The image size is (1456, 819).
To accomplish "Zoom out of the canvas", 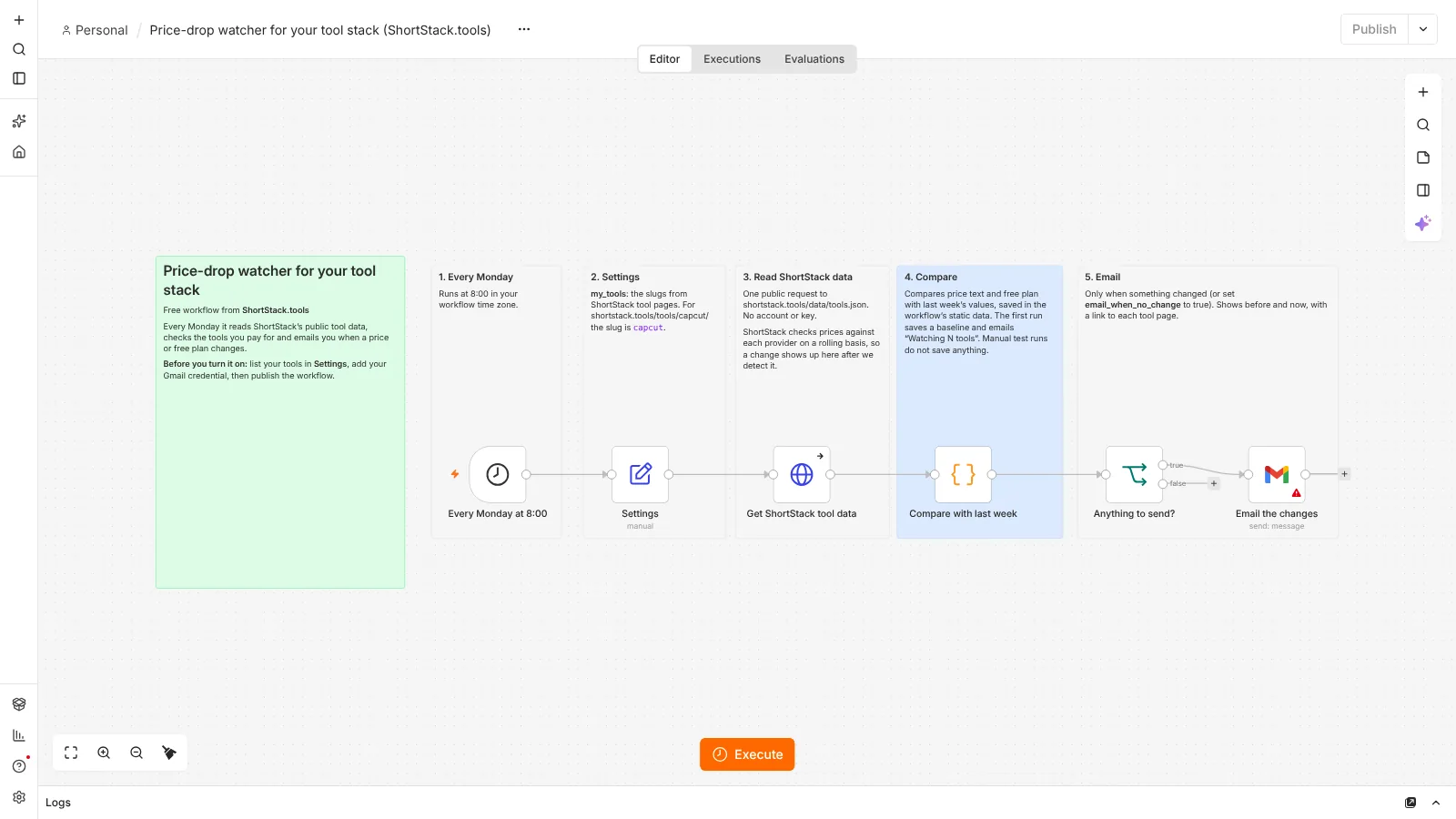I will (136, 753).
